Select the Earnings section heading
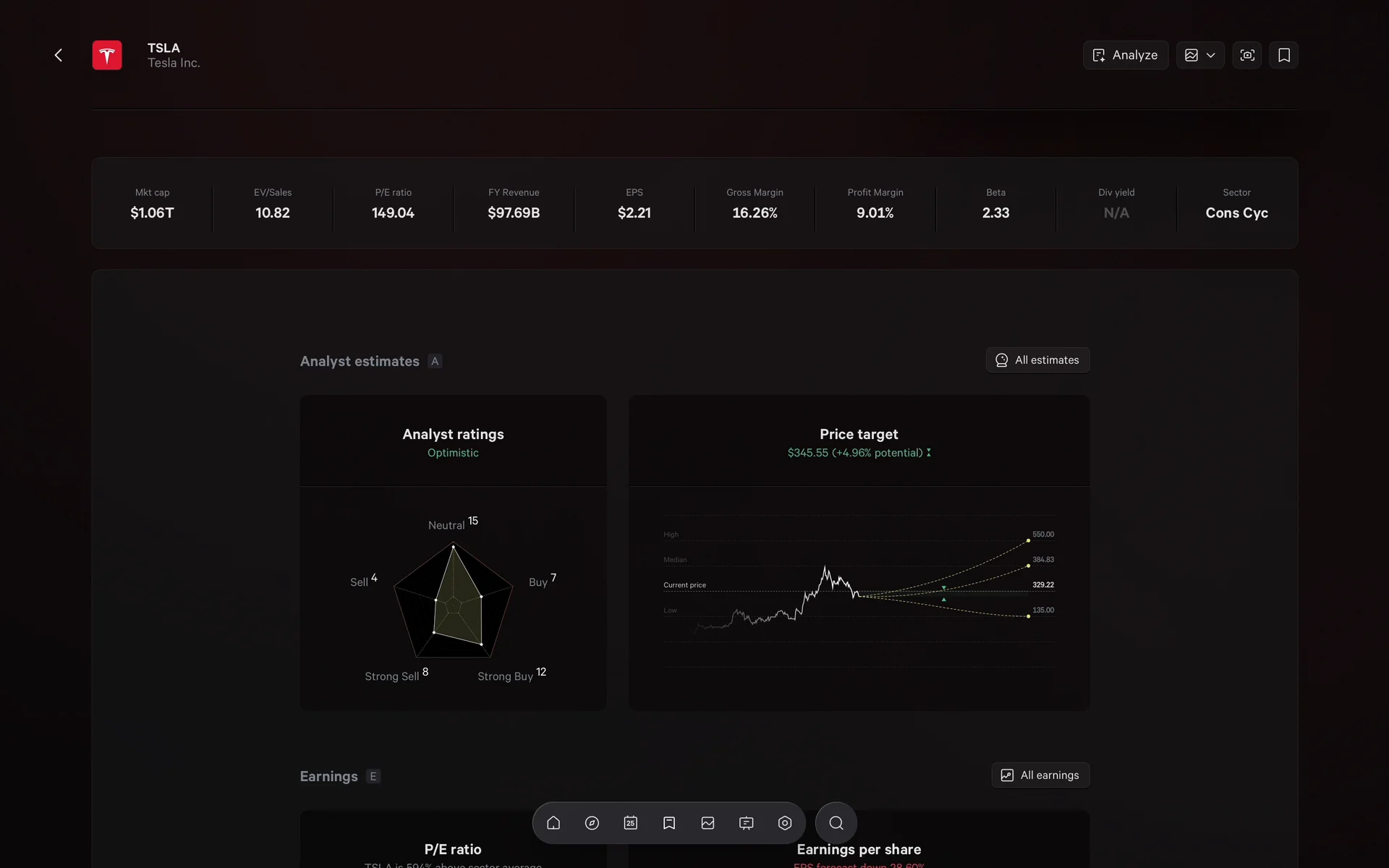 click(x=328, y=776)
